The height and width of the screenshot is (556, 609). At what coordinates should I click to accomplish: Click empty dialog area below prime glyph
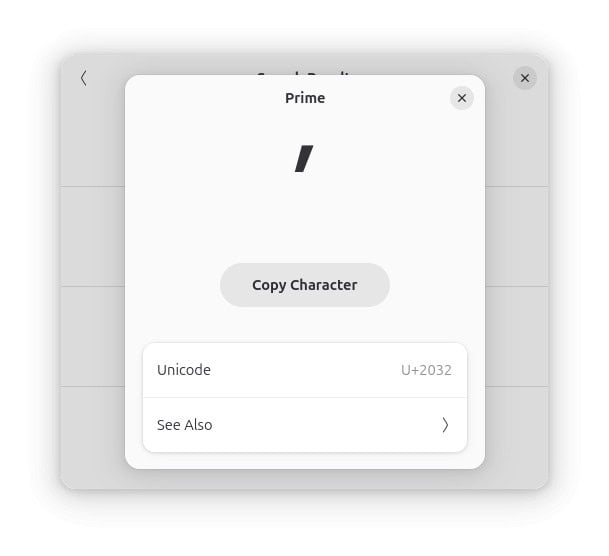[x=304, y=217]
